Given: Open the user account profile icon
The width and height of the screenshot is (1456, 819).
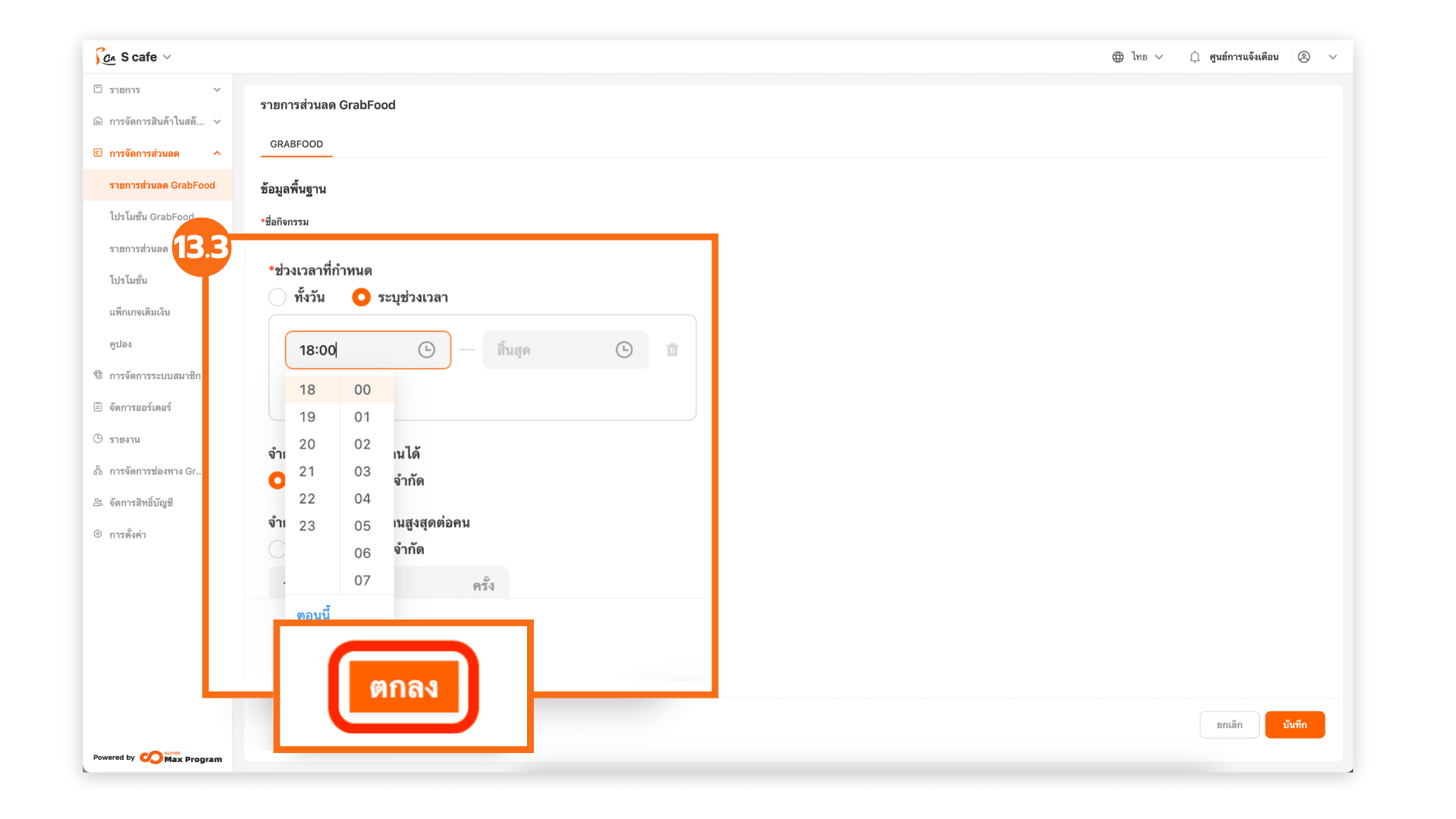Looking at the screenshot, I should coord(1304,57).
